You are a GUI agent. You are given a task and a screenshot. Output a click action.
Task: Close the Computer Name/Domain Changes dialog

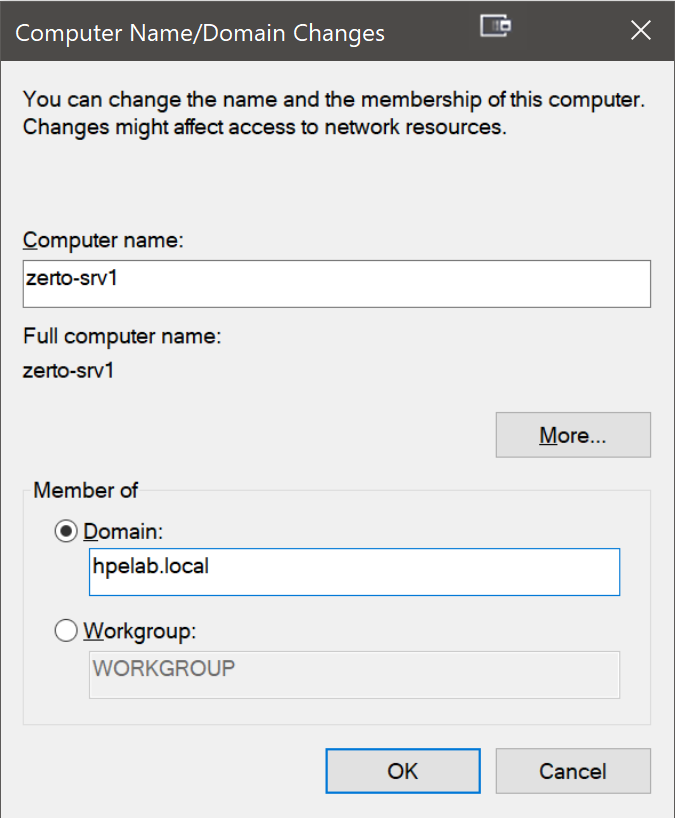tap(640, 30)
